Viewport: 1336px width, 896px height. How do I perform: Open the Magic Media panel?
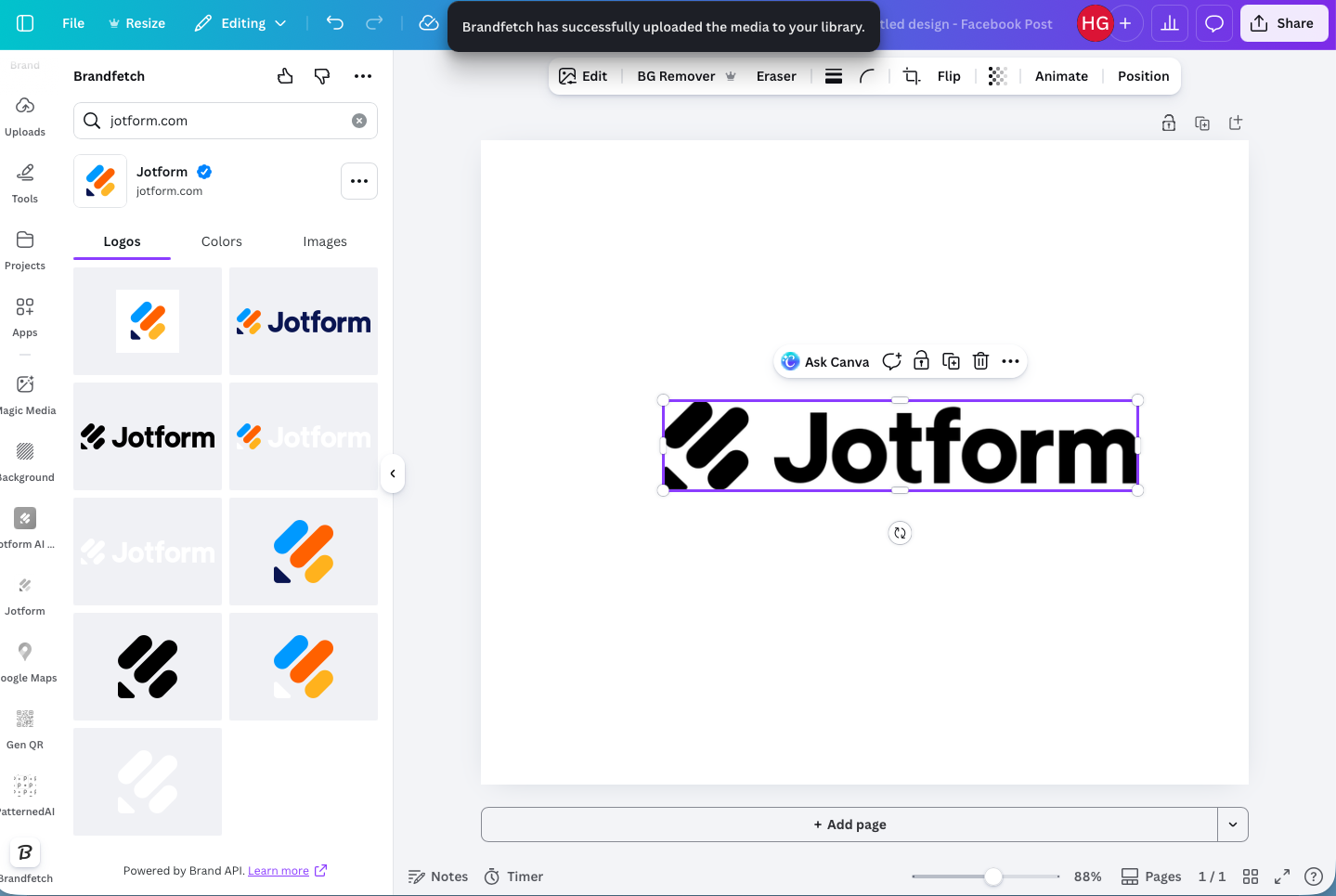click(24, 391)
